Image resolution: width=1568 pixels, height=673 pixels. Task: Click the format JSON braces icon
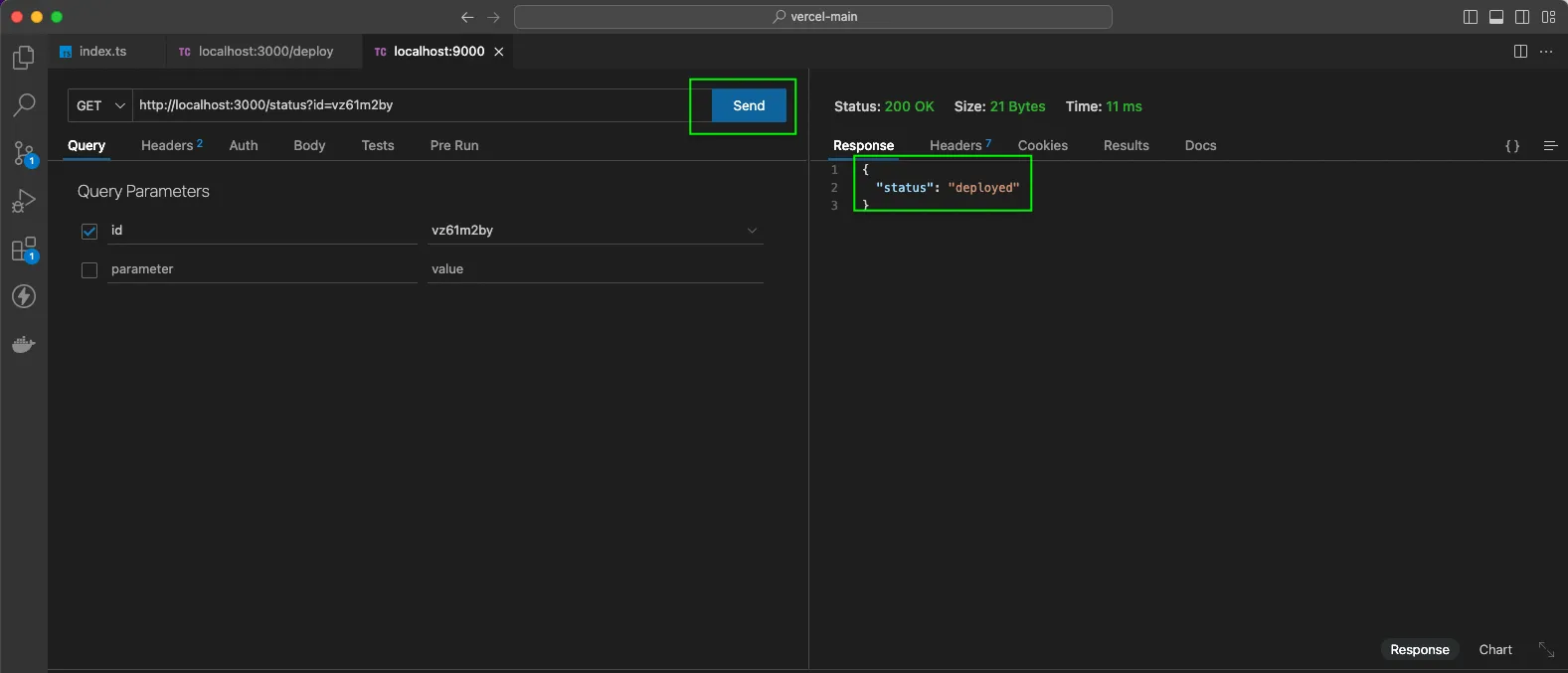1512,146
